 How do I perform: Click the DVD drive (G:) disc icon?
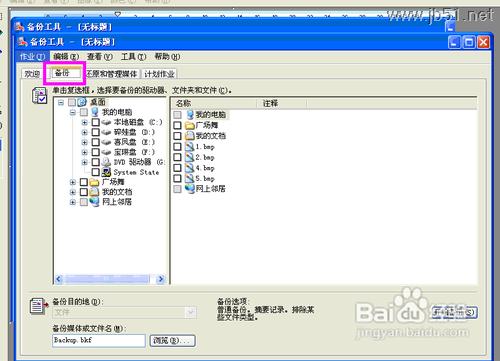pos(106,162)
